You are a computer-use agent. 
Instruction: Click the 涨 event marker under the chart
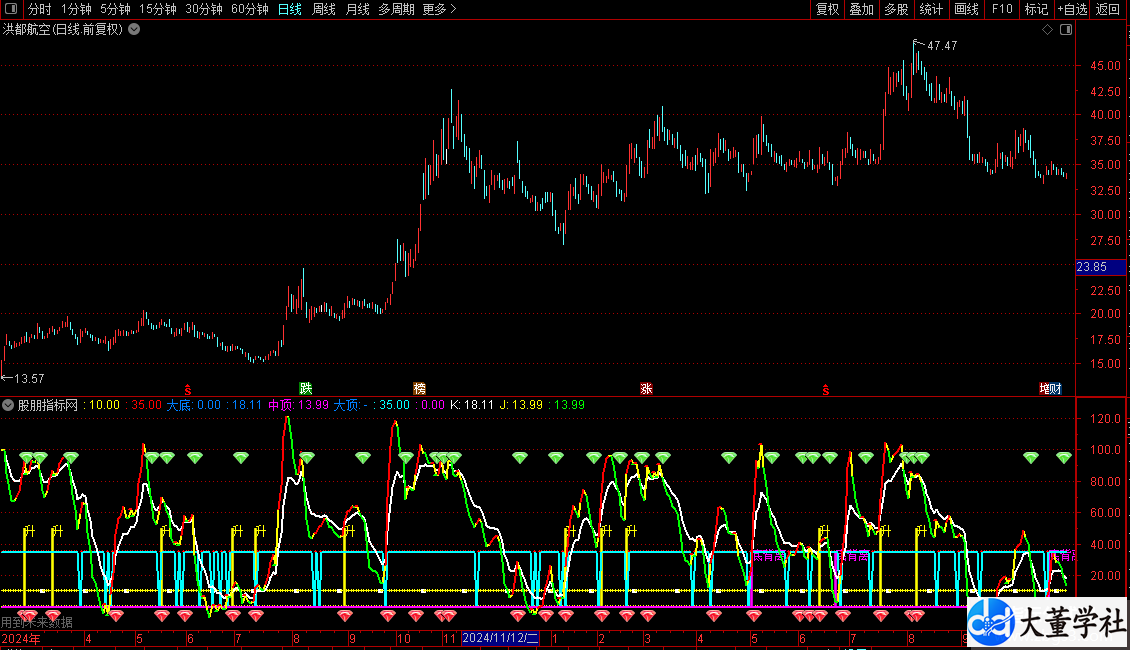(646, 388)
